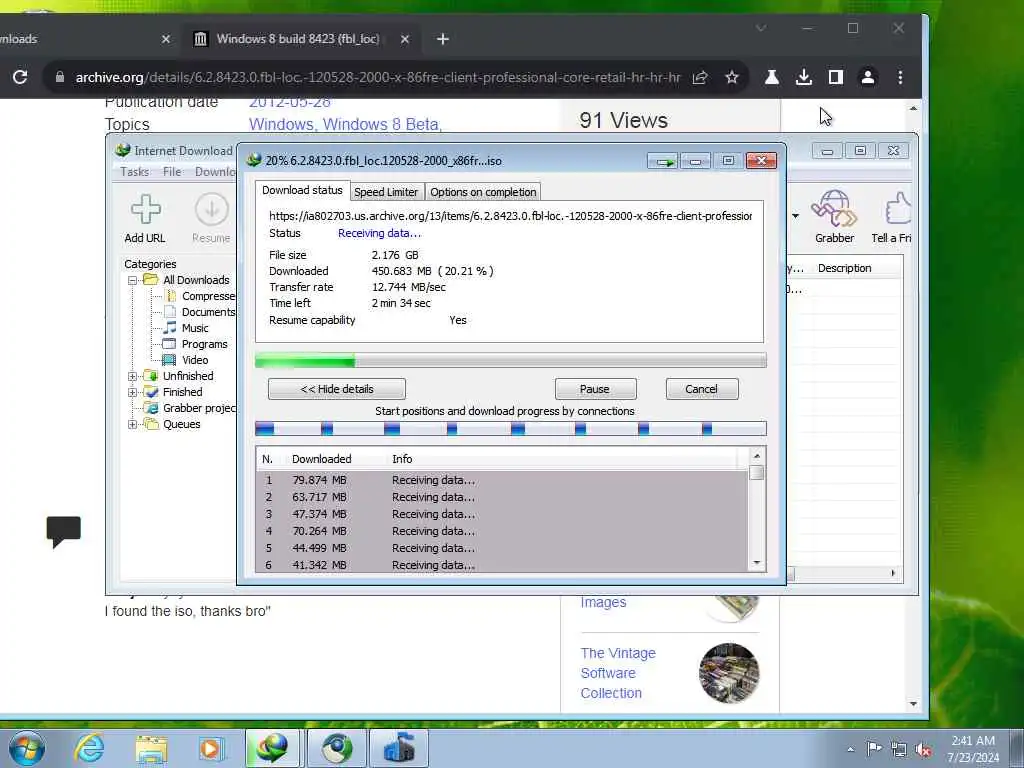1024x768 pixels.
Task: Open the File menu in IDM
Action: tap(172, 172)
